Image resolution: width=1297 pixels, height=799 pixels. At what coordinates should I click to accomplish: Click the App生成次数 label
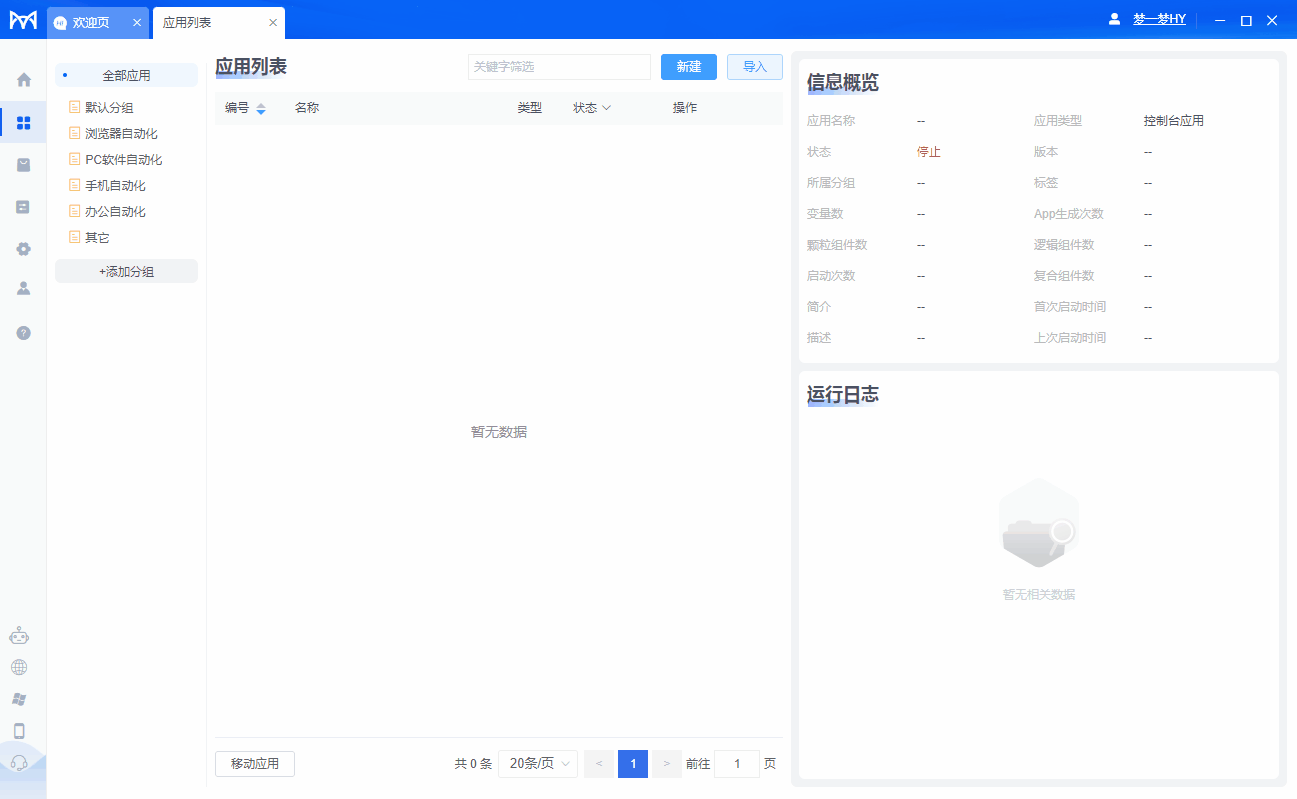click(1069, 214)
